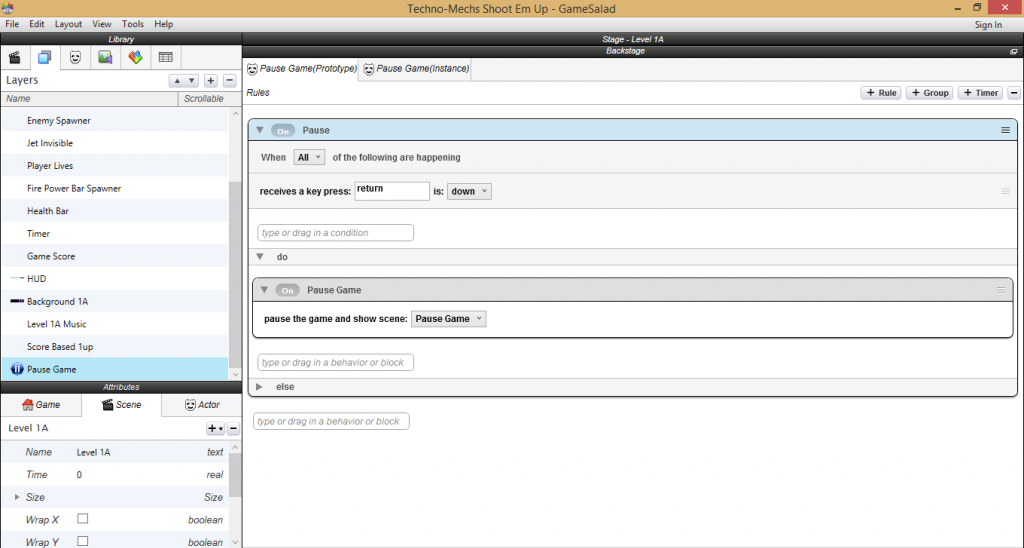1024x548 pixels.
Task: Open the Behaviors library tab icon
Action: (x=135, y=57)
